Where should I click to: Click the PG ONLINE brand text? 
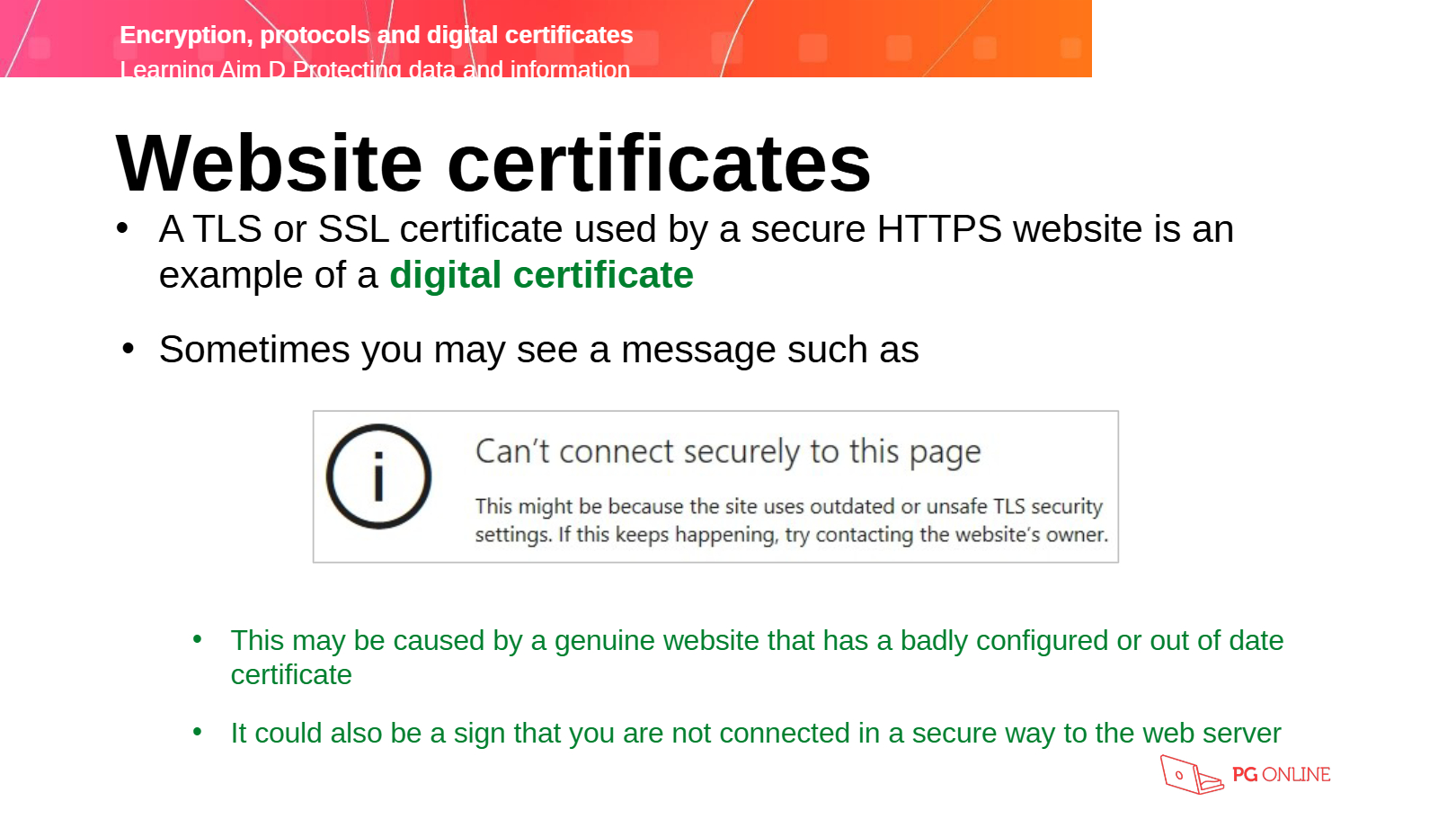pyautogui.click(x=1281, y=775)
